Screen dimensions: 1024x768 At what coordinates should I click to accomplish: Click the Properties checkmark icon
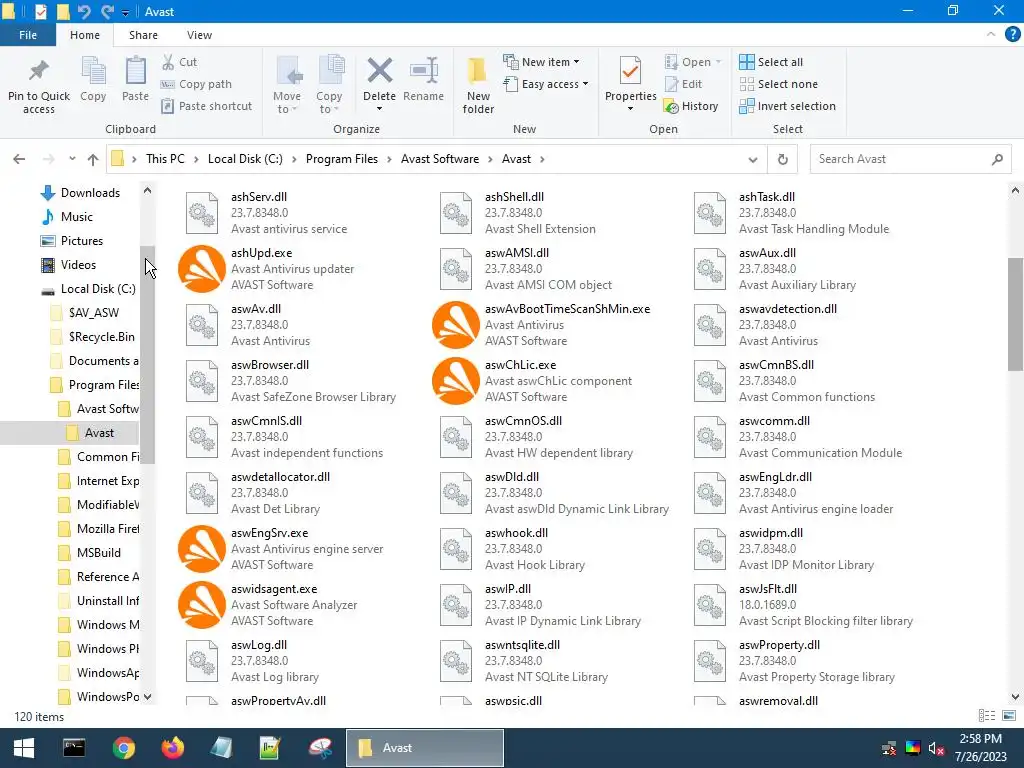tap(630, 71)
